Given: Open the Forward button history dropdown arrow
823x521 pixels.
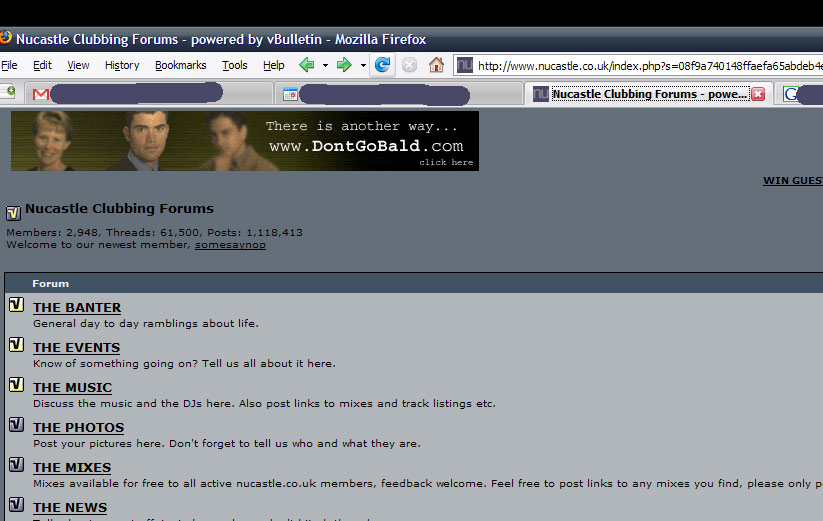Looking at the screenshot, I should point(363,66).
